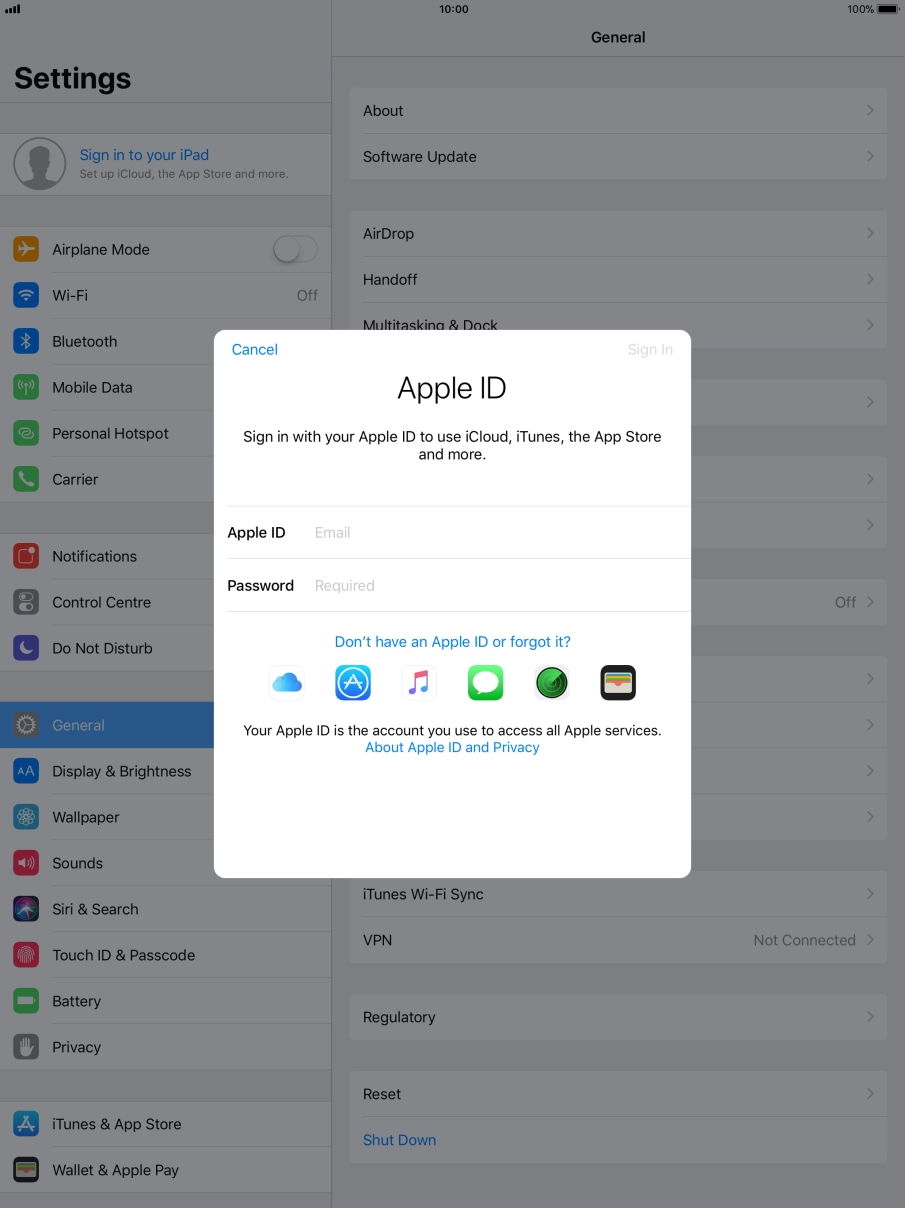
Task: Tap the iTunes music note icon
Action: point(419,682)
